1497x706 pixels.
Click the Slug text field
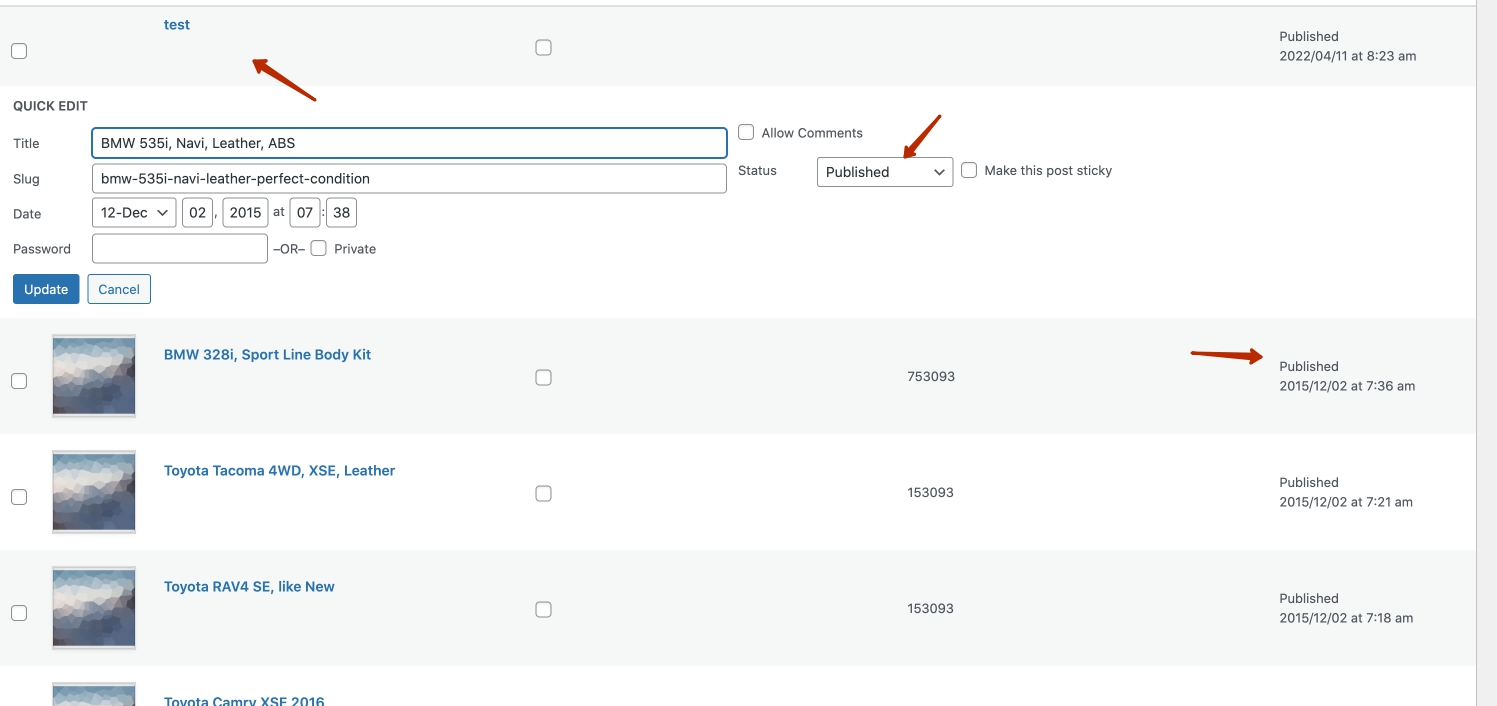pos(408,179)
